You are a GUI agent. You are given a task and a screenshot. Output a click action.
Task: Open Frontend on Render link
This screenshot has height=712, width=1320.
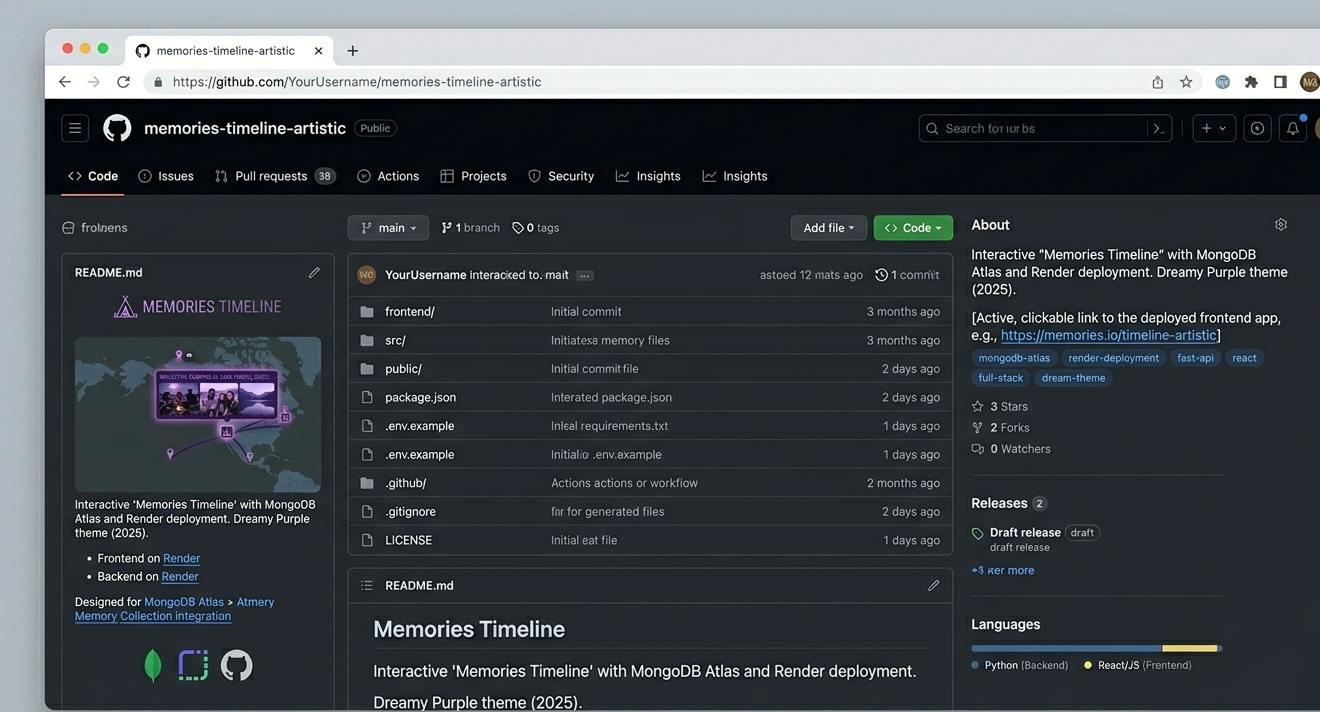[181, 559]
